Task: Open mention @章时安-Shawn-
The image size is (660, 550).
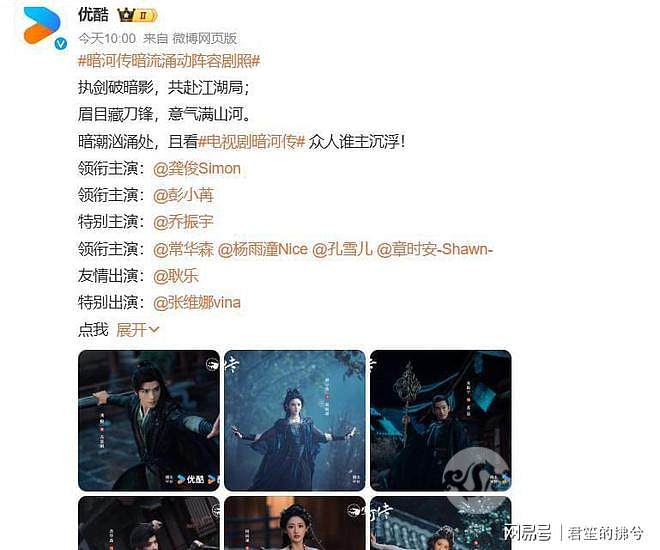Action: click(x=434, y=249)
